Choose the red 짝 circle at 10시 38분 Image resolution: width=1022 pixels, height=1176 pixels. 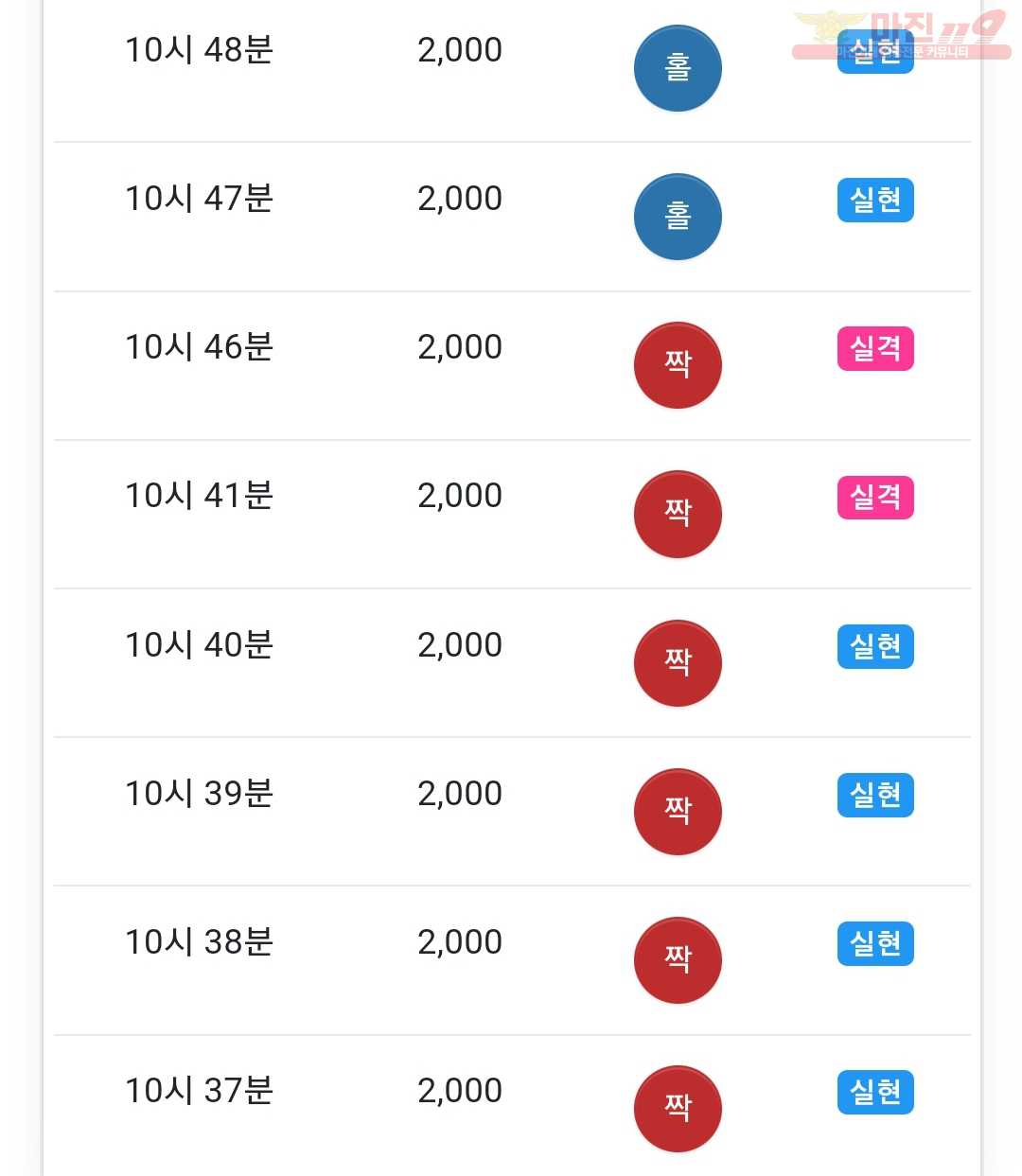click(x=678, y=960)
